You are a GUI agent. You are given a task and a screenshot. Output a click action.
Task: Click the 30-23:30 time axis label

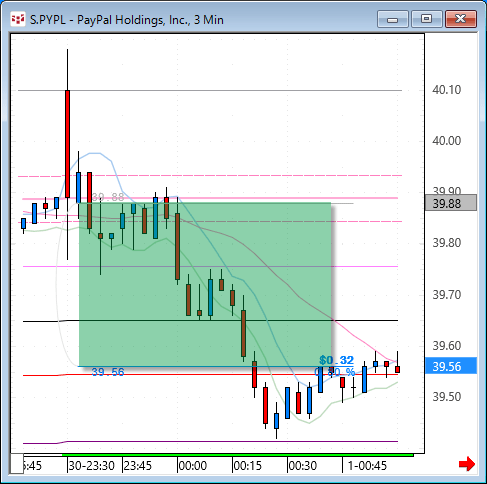(x=91, y=466)
